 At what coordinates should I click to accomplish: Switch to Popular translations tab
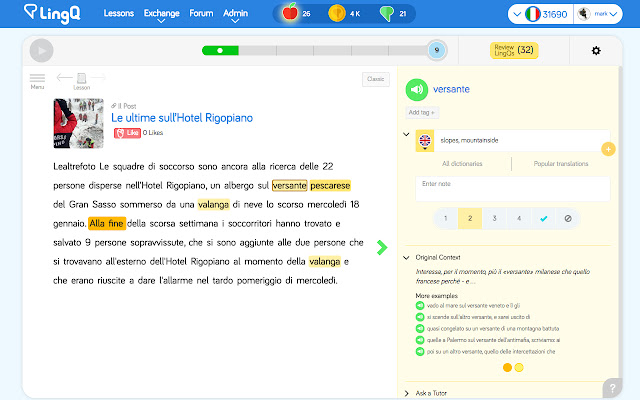[x=561, y=164]
